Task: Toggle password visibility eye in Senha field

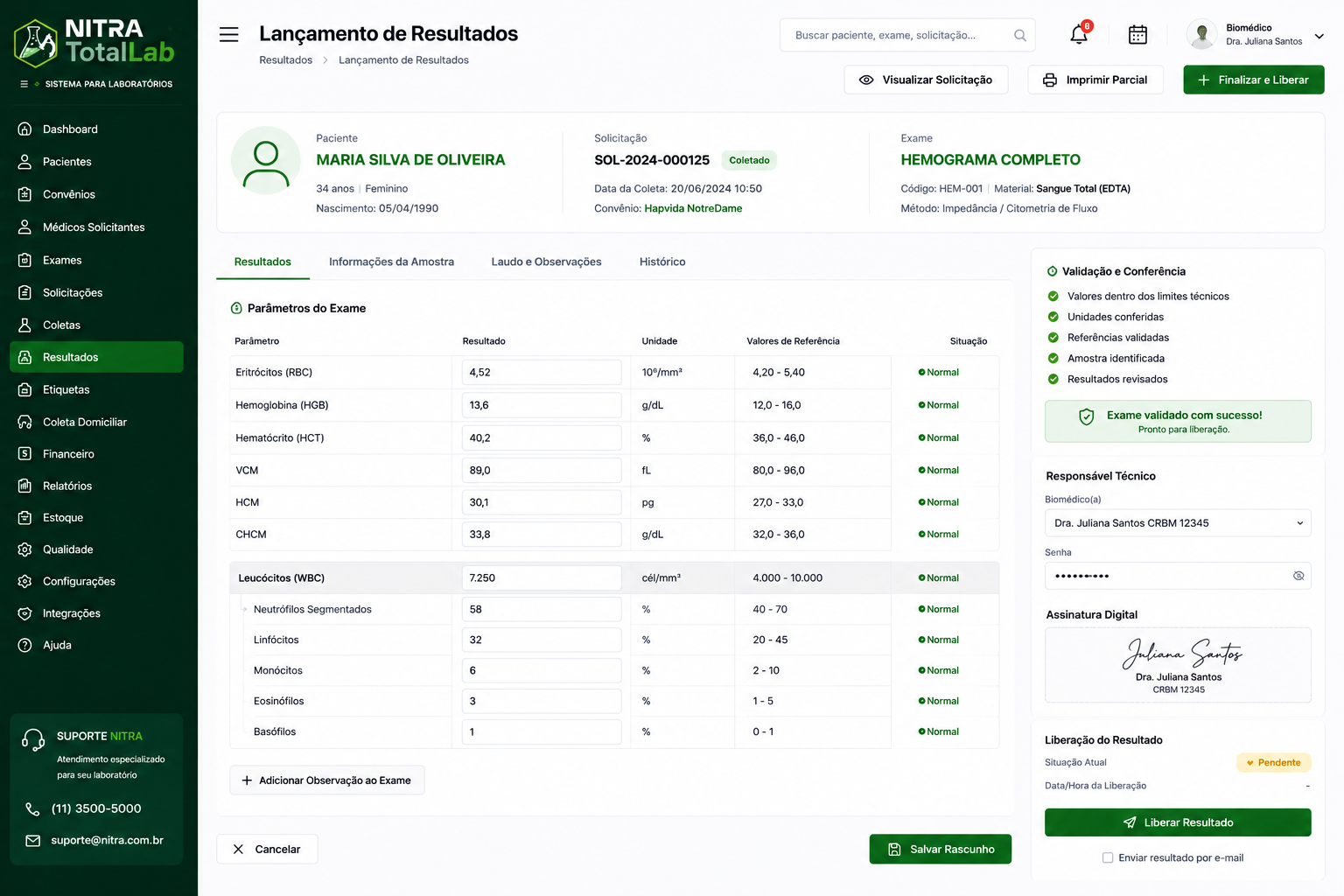Action: coord(1298,576)
